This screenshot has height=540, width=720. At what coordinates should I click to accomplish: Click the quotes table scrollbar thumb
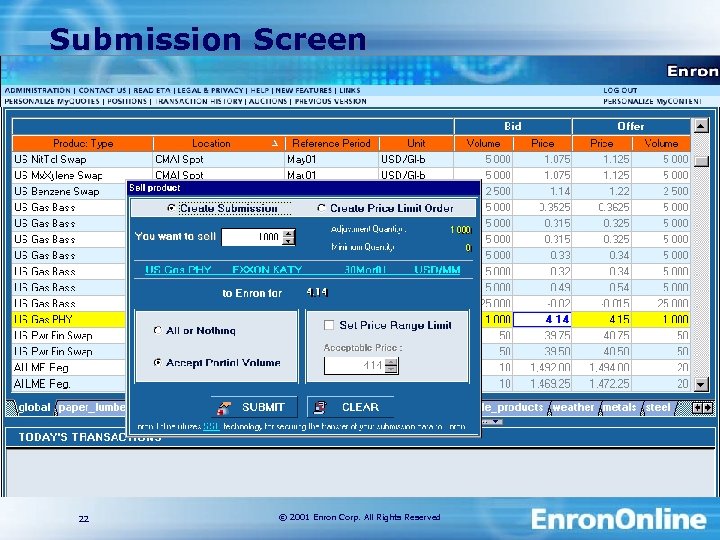[x=701, y=161]
